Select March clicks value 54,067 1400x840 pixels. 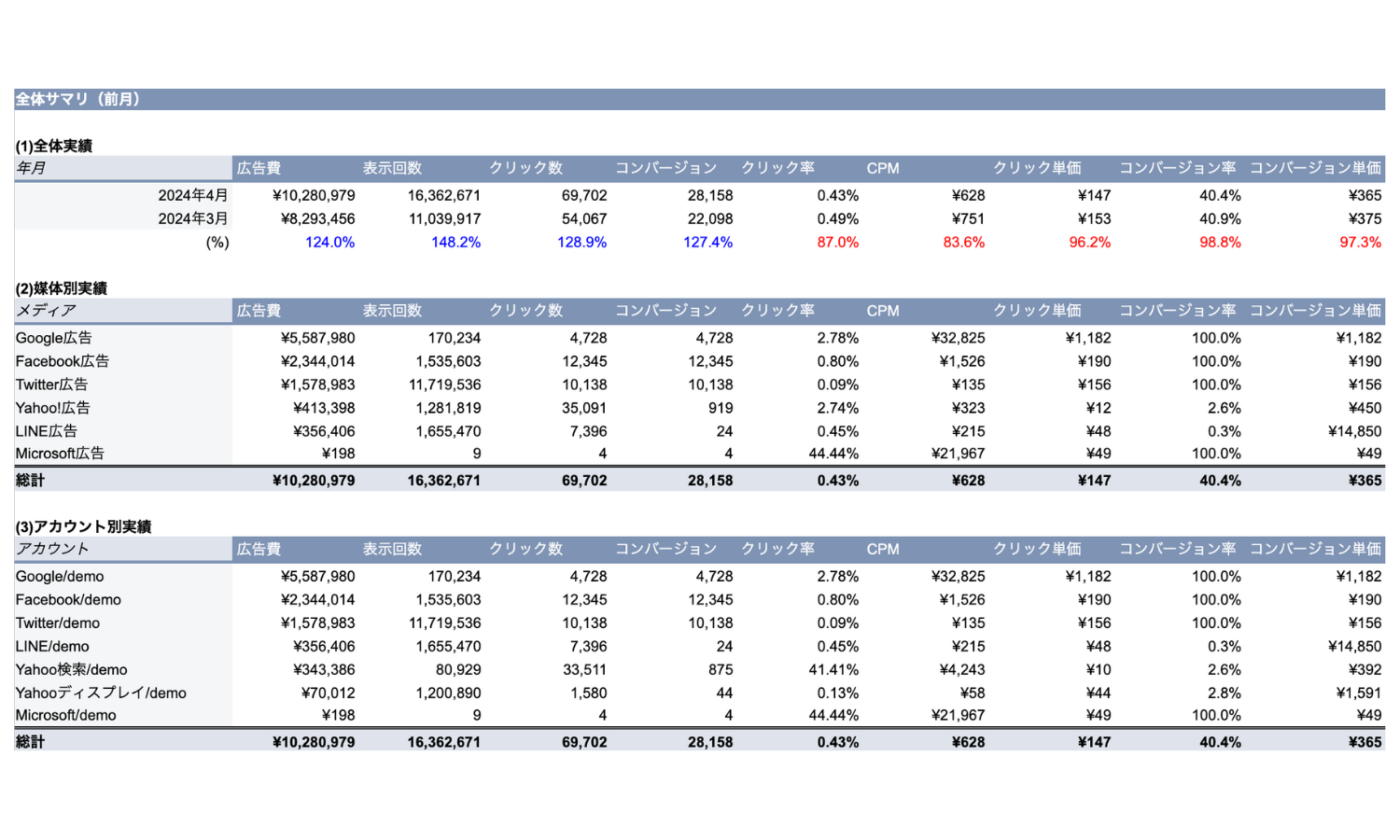(584, 218)
